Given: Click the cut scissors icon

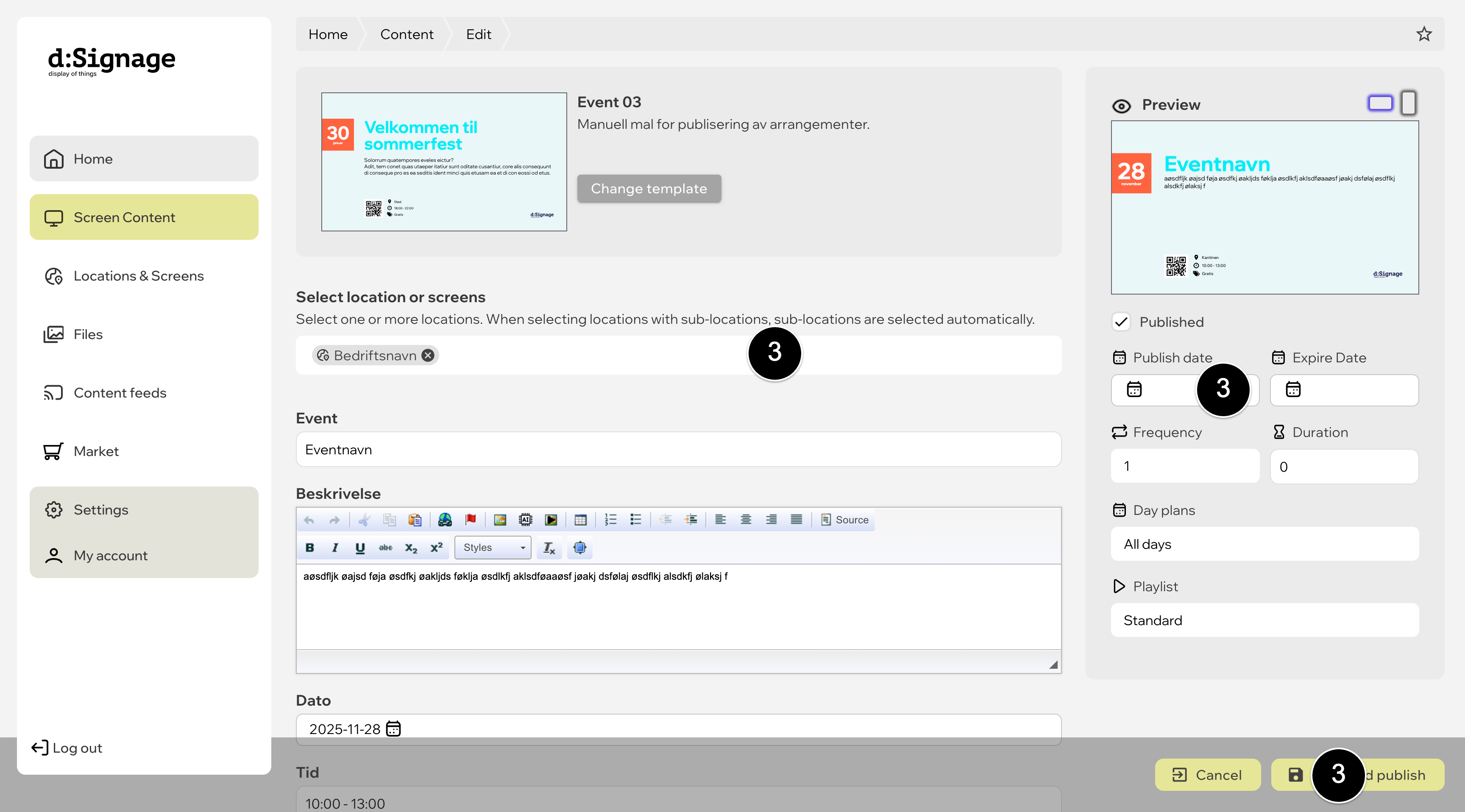Looking at the screenshot, I should (365, 520).
